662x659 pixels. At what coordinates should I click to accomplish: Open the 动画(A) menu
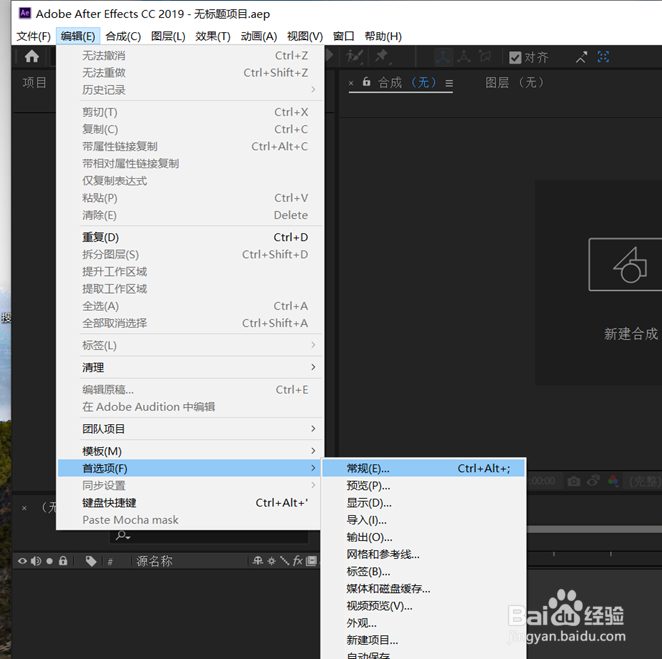tap(259, 36)
